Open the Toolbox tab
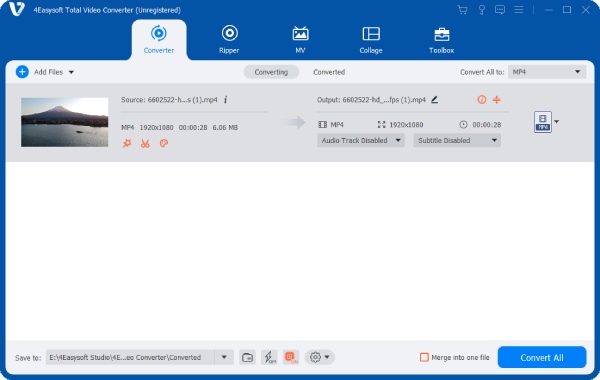This screenshot has width=600, height=380. coord(442,39)
